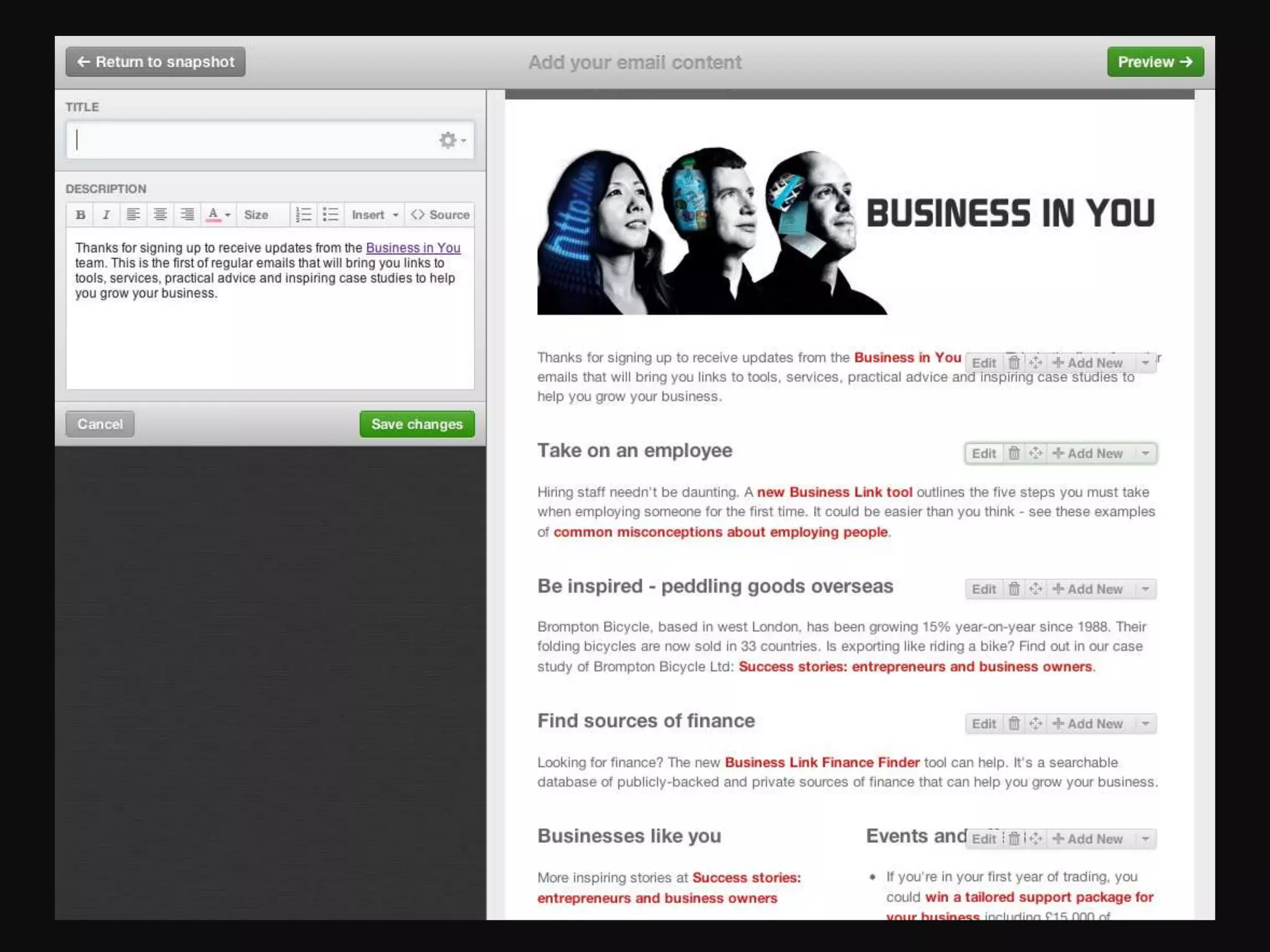Image resolution: width=1270 pixels, height=952 pixels.
Task: Align description text right
Action: [187, 215]
